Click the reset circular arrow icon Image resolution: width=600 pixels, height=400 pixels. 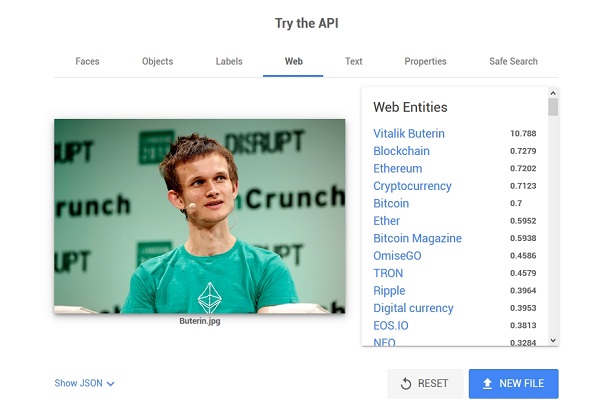click(406, 384)
